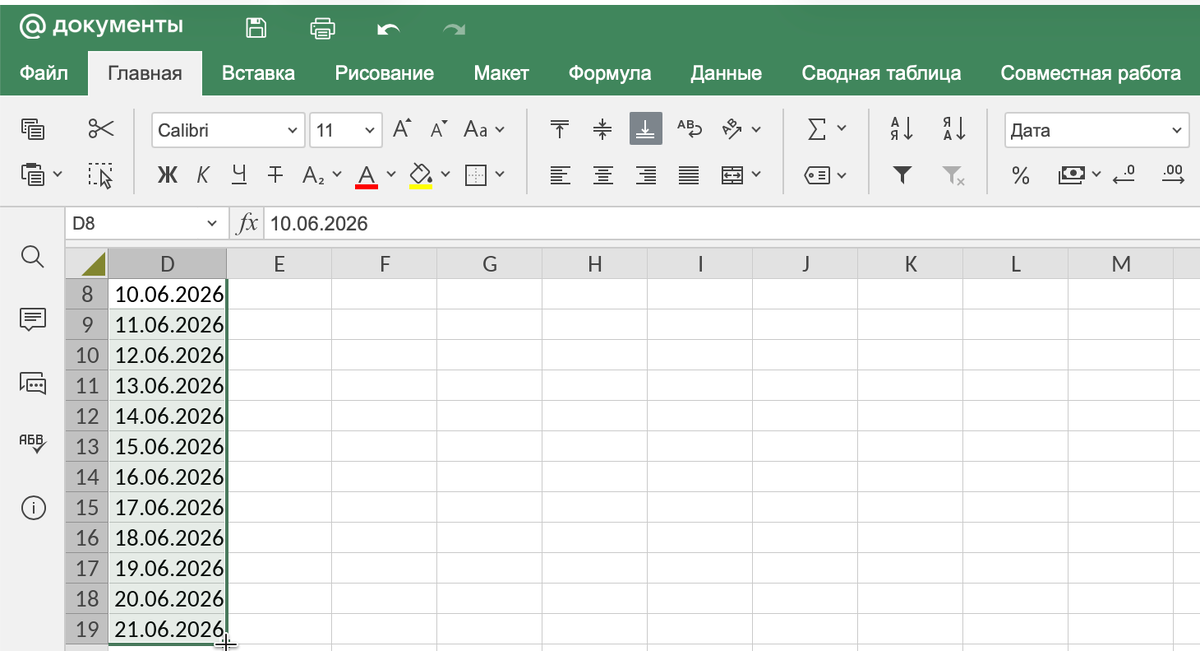Undo the last action

(388, 29)
